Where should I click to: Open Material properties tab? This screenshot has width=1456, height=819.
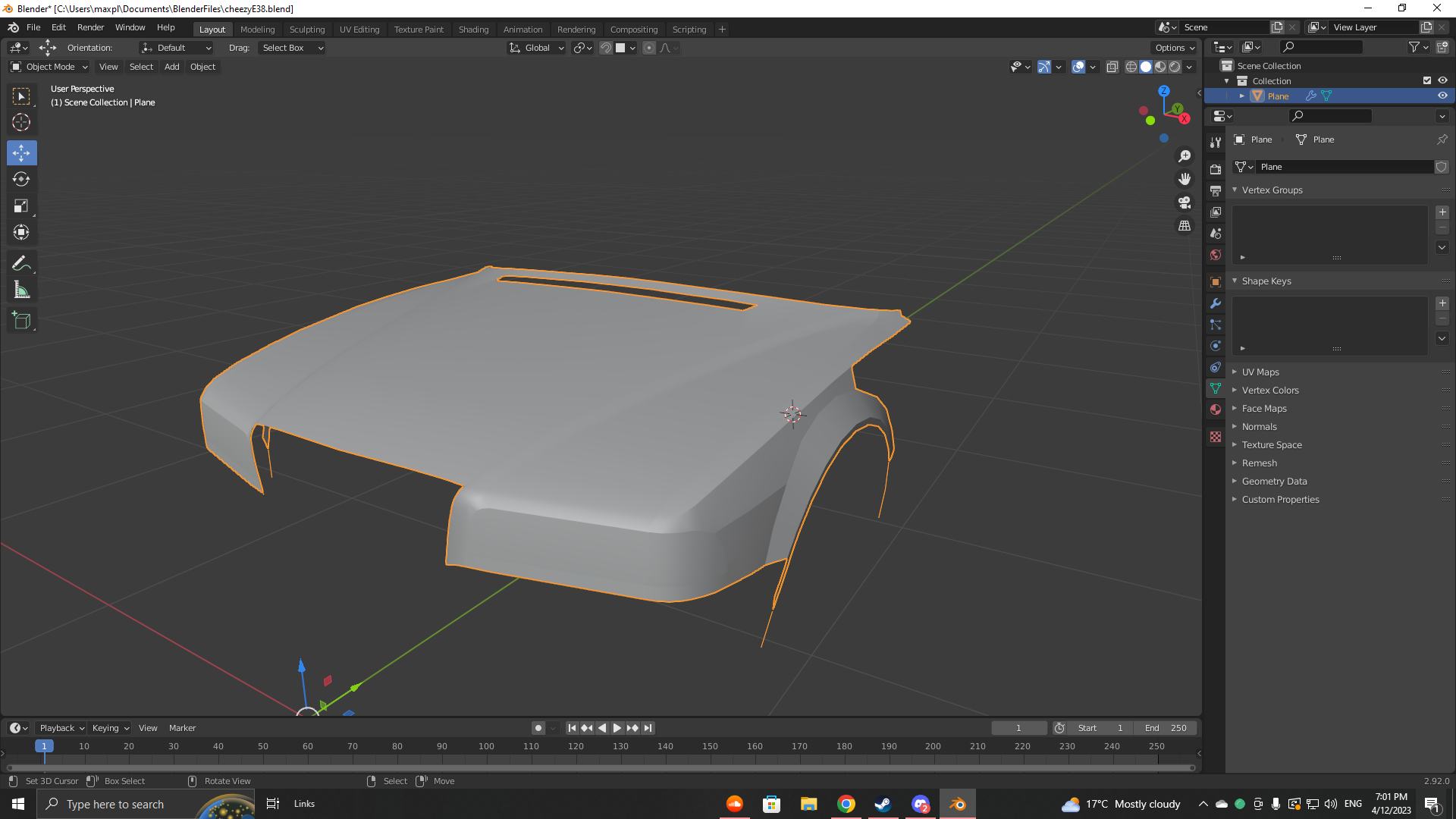click(1216, 409)
